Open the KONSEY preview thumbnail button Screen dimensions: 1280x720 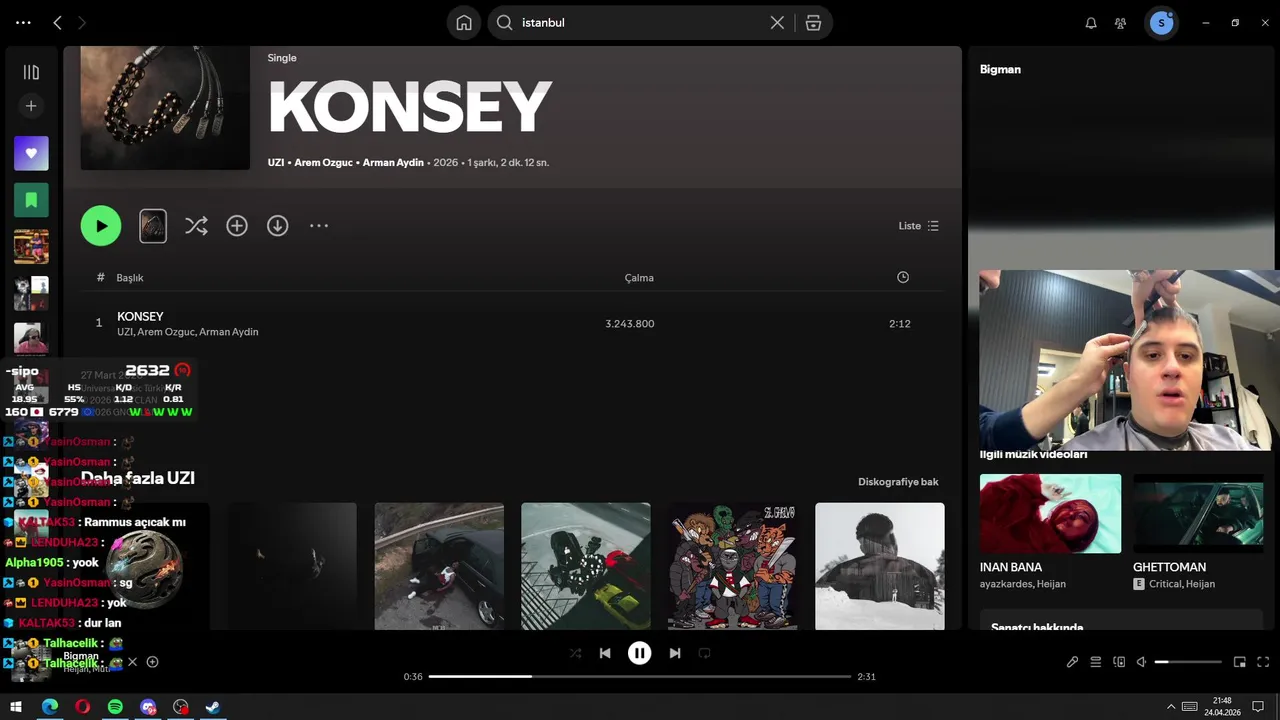point(153,226)
